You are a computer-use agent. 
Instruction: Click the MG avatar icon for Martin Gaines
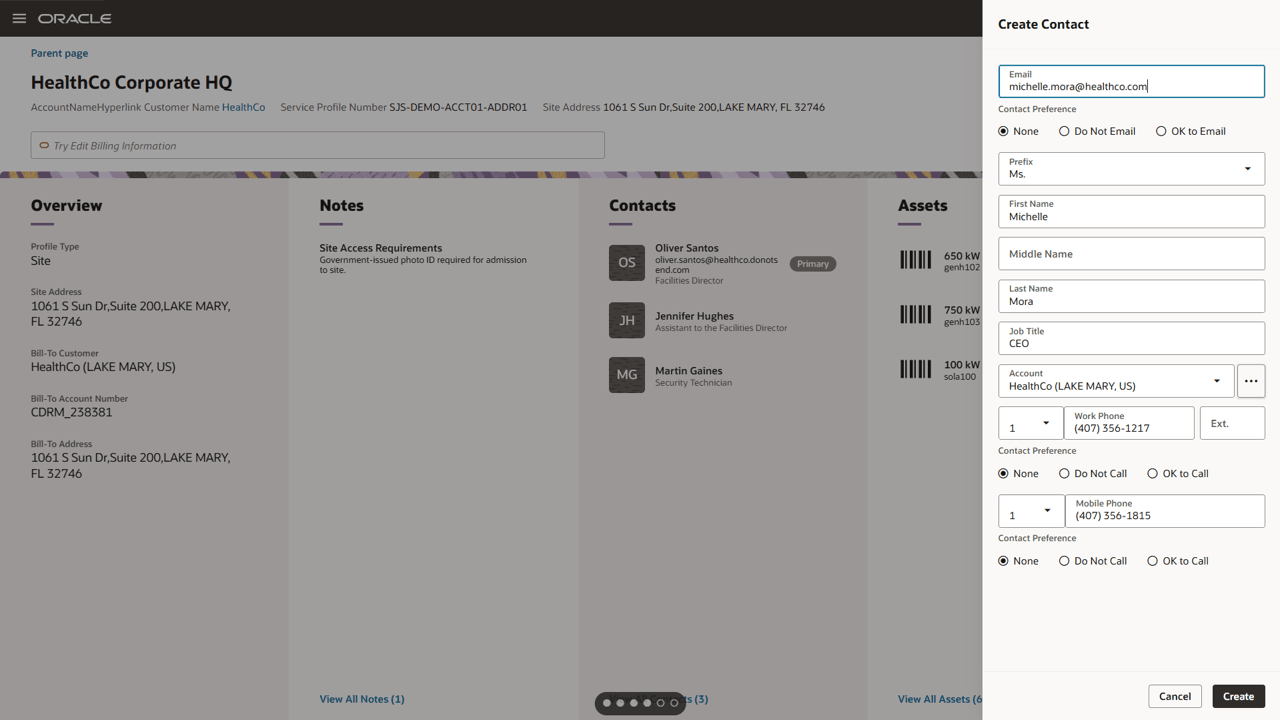626,375
